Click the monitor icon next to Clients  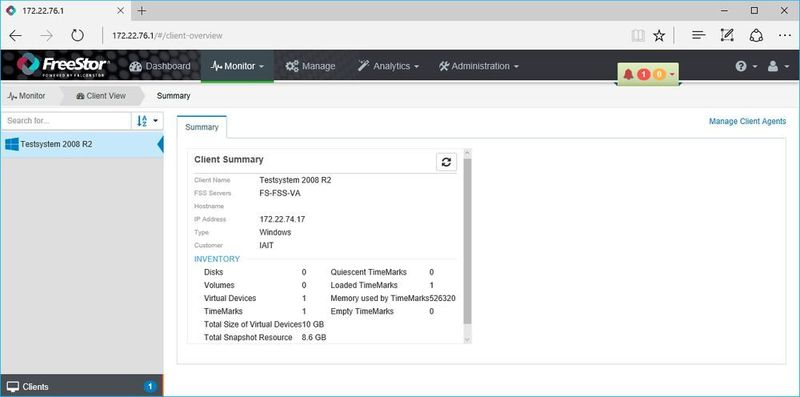tap(12, 387)
